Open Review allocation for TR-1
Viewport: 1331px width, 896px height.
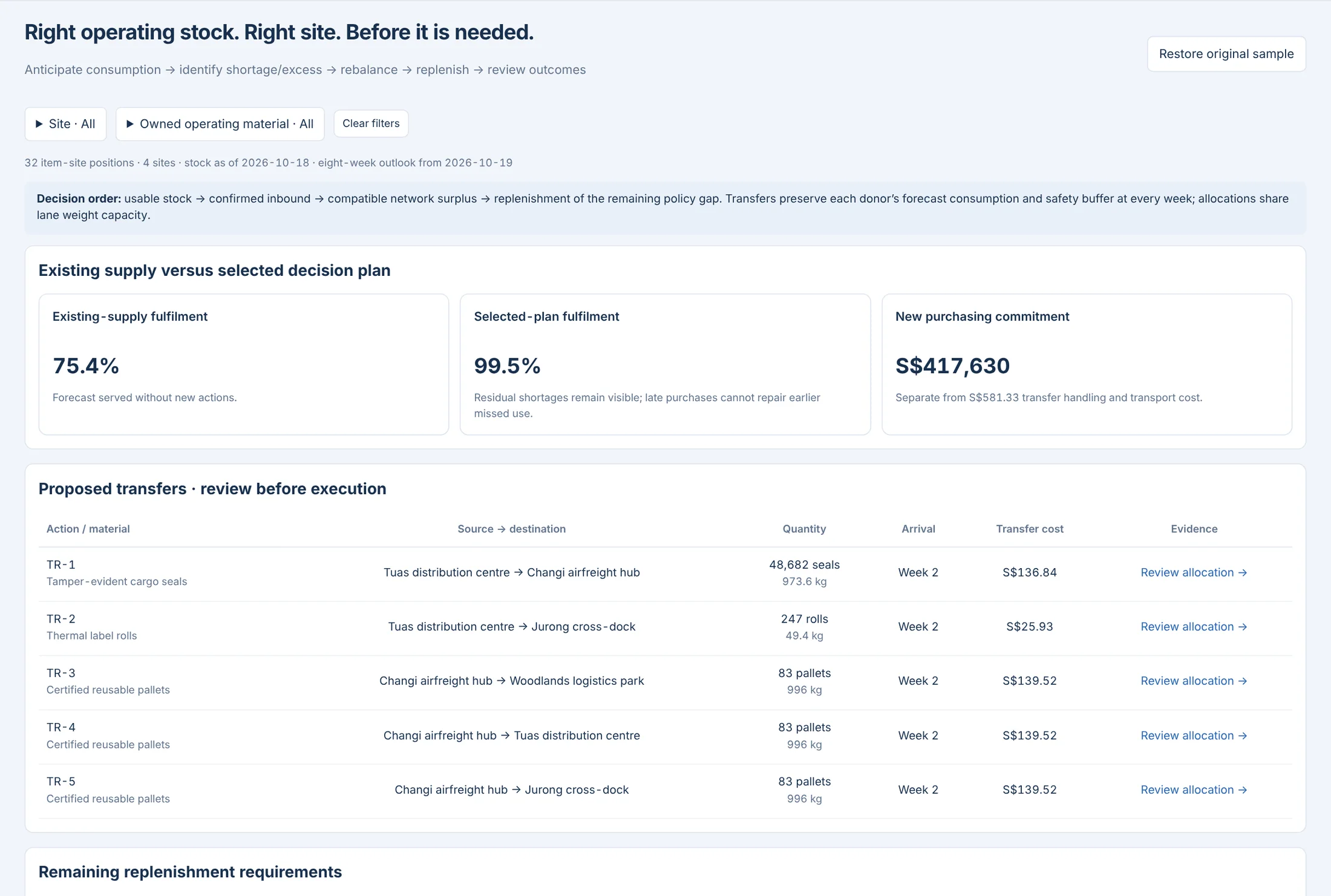[x=1194, y=572]
